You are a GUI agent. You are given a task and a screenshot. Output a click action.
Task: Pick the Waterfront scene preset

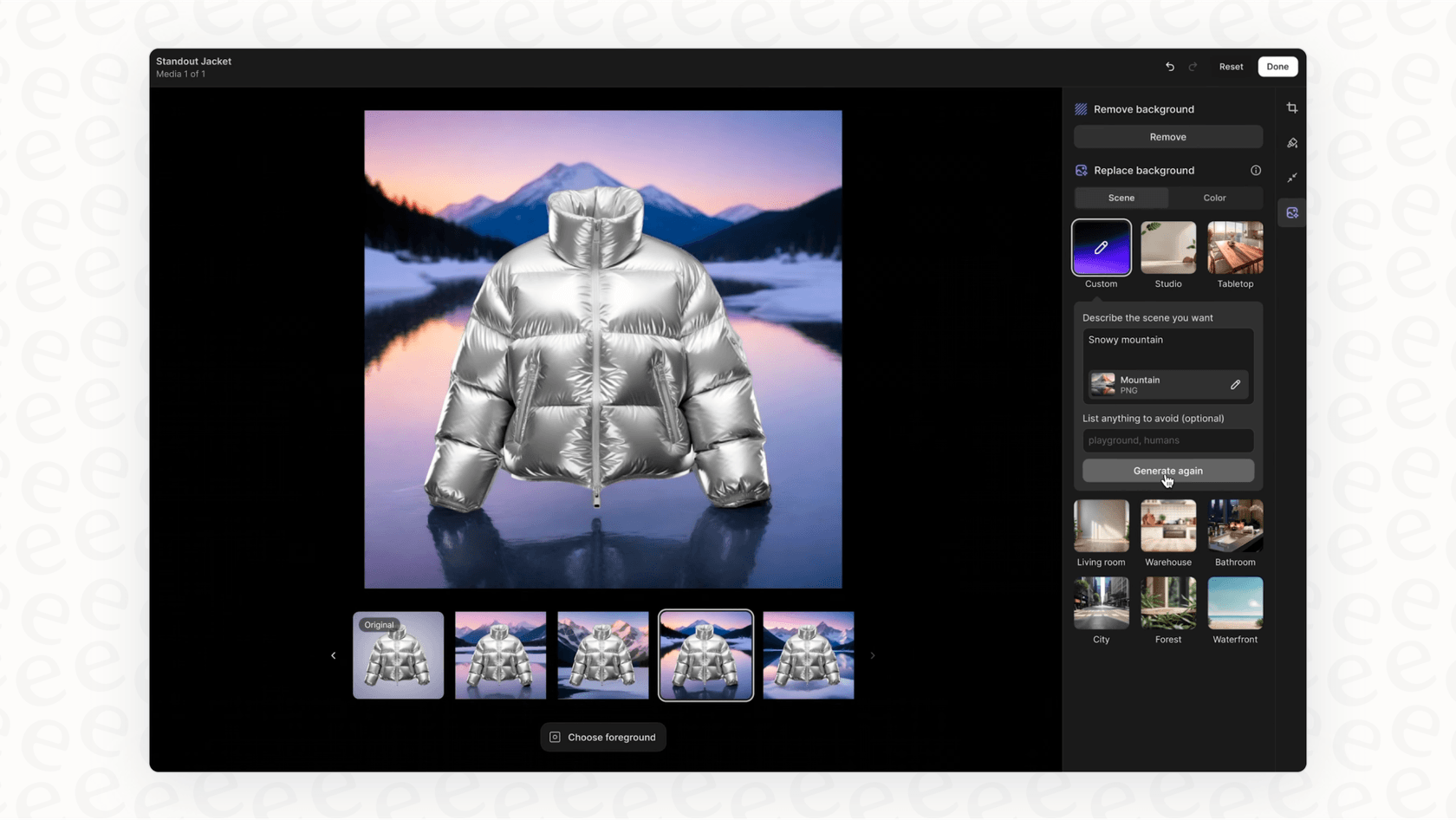click(x=1234, y=604)
